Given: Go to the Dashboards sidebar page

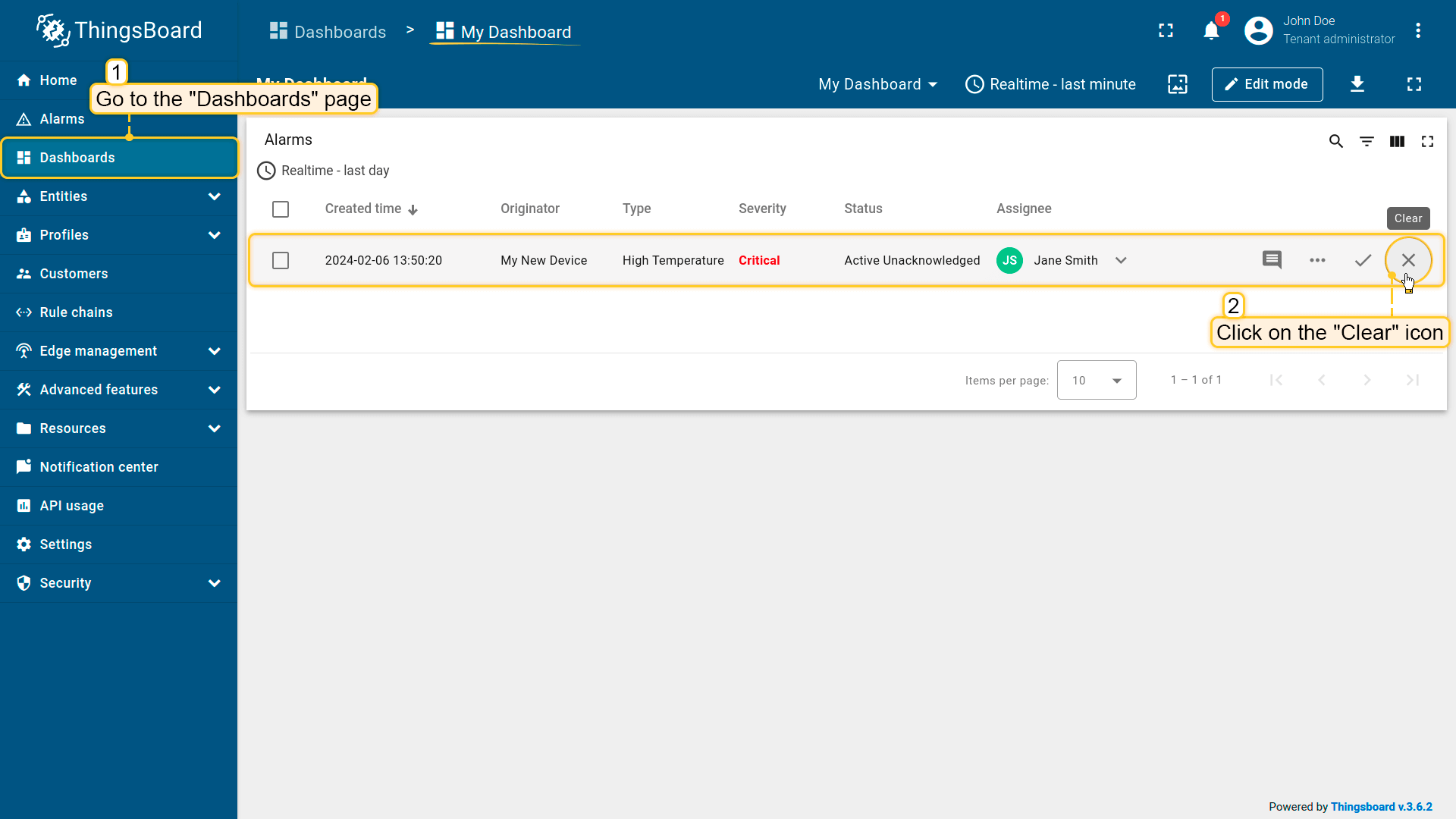Looking at the screenshot, I should pyautogui.click(x=77, y=158).
